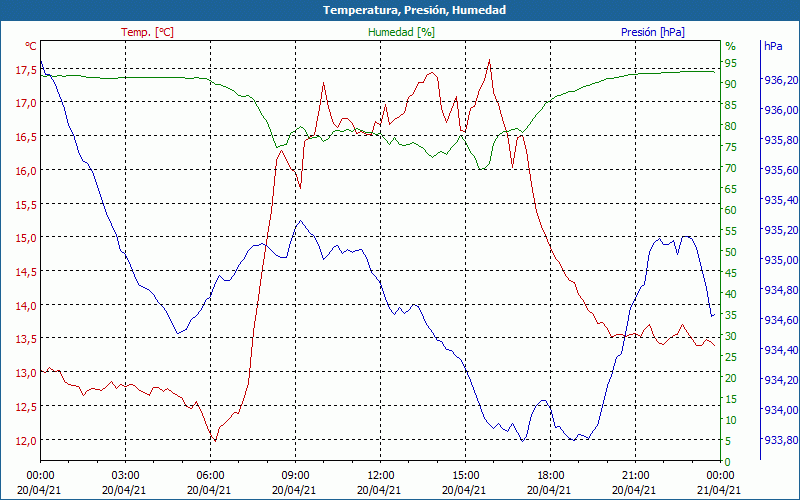The image size is (800, 500).
Task: Click the 15,0 temperature axis value
Action: [26, 239]
